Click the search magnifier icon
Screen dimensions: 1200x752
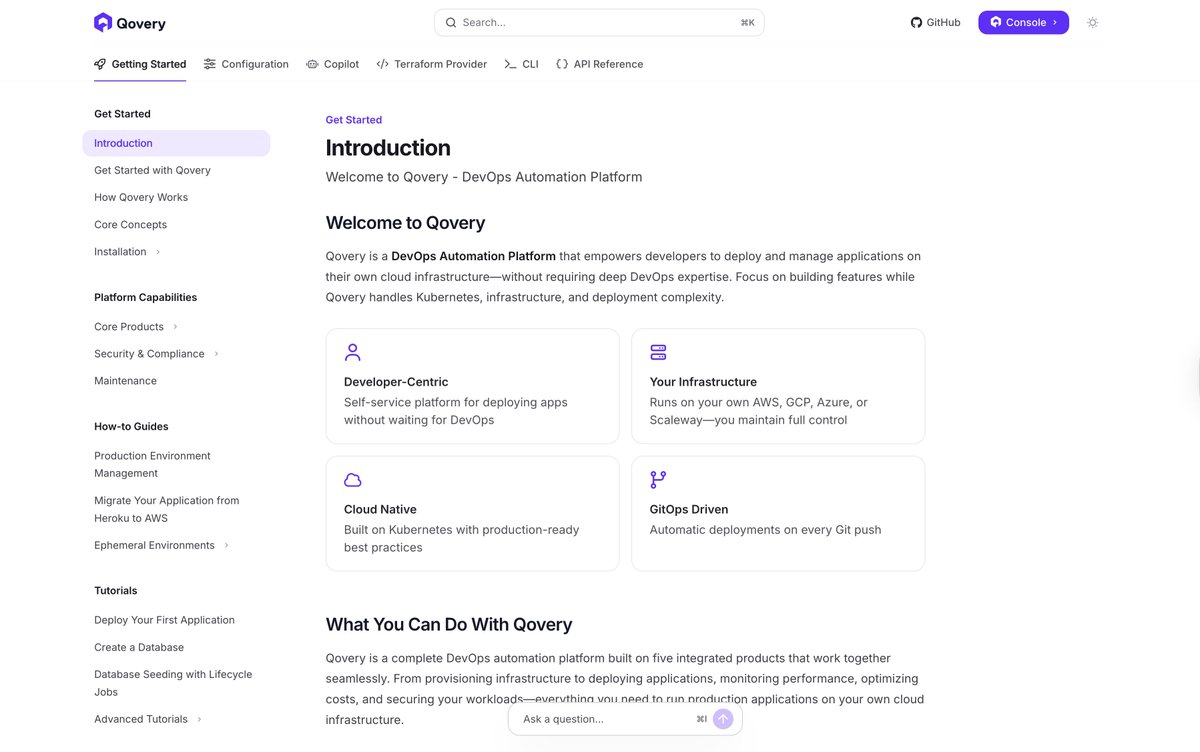pyautogui.click(x=451, y=22)
